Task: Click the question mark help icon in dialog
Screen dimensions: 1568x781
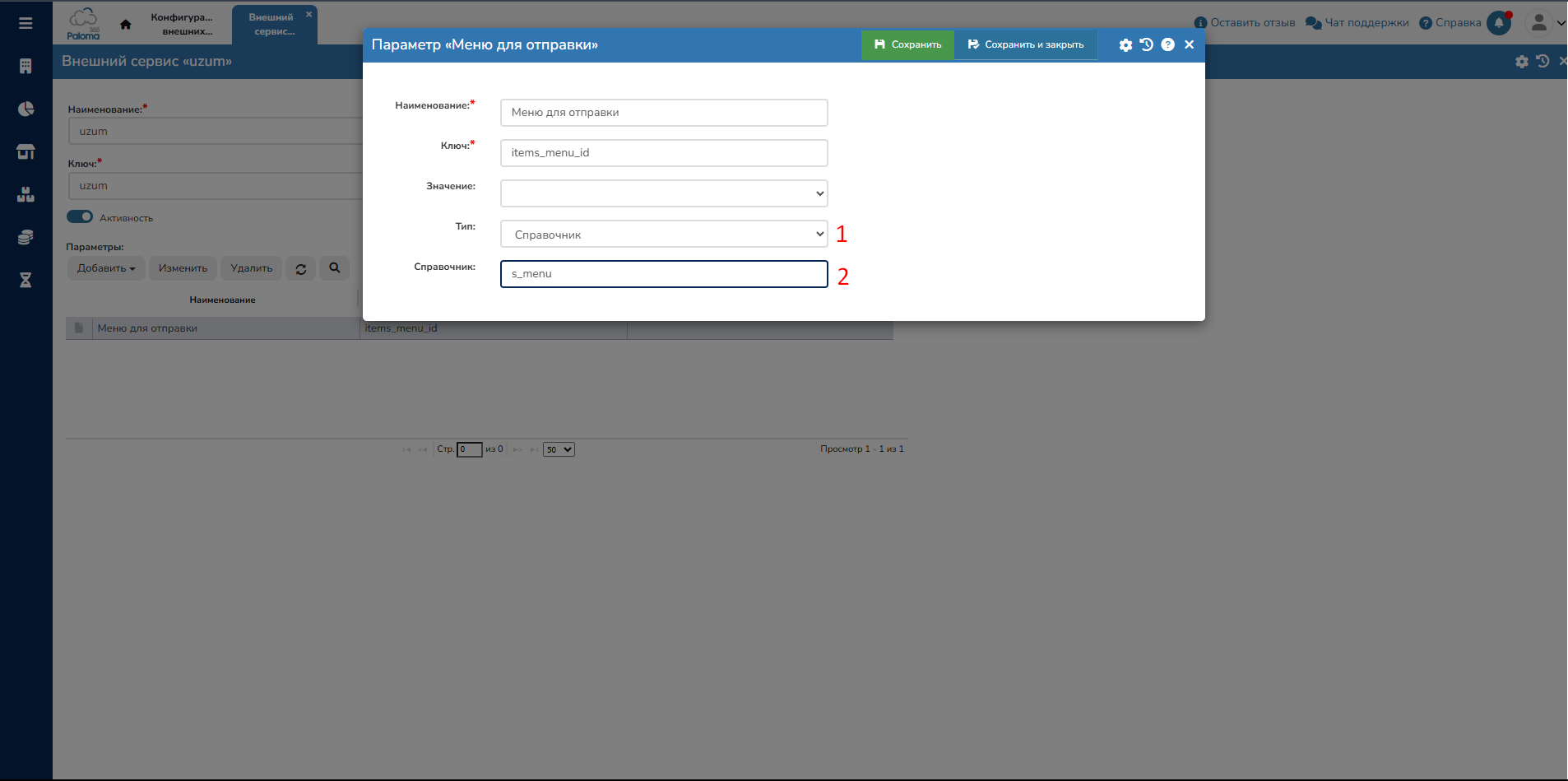Action: pos(1167,45)
